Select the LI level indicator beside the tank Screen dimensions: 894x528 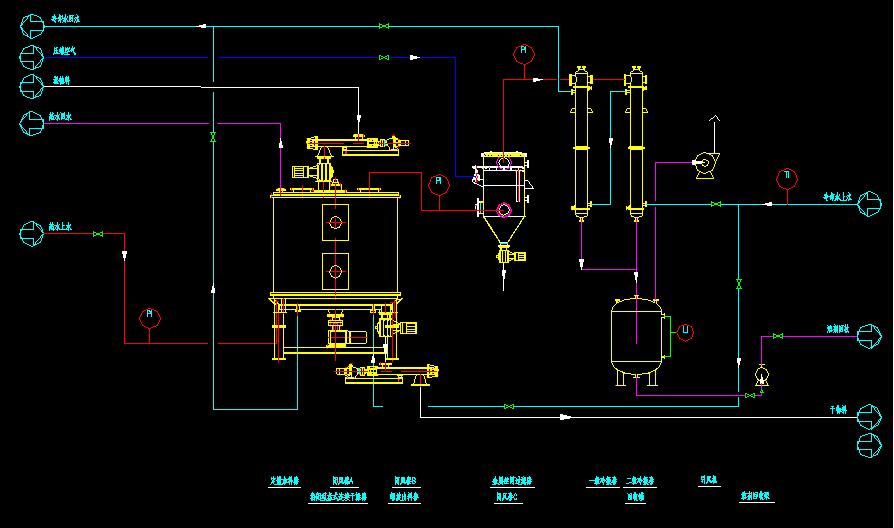point(685,330)
